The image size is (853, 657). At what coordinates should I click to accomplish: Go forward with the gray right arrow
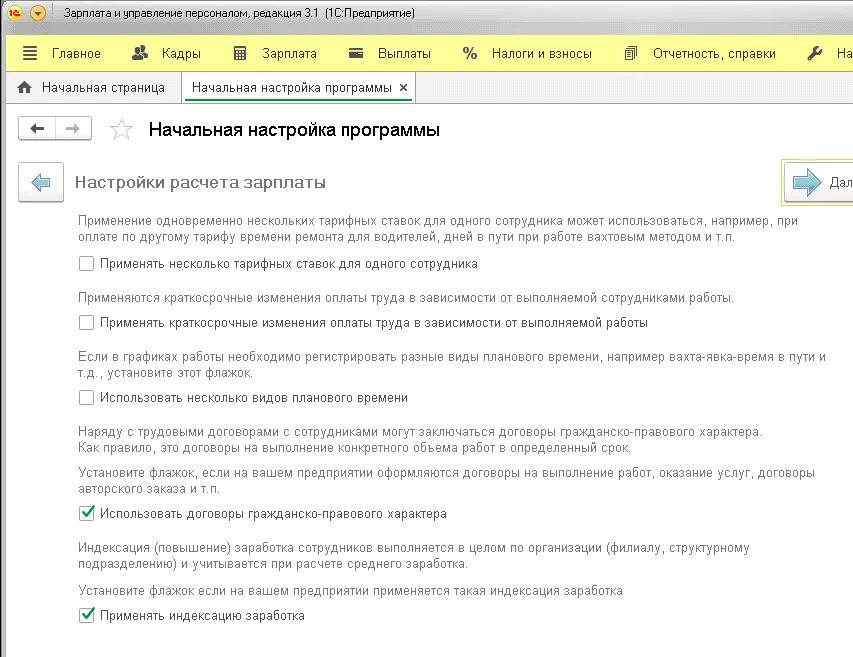[73, 128]
